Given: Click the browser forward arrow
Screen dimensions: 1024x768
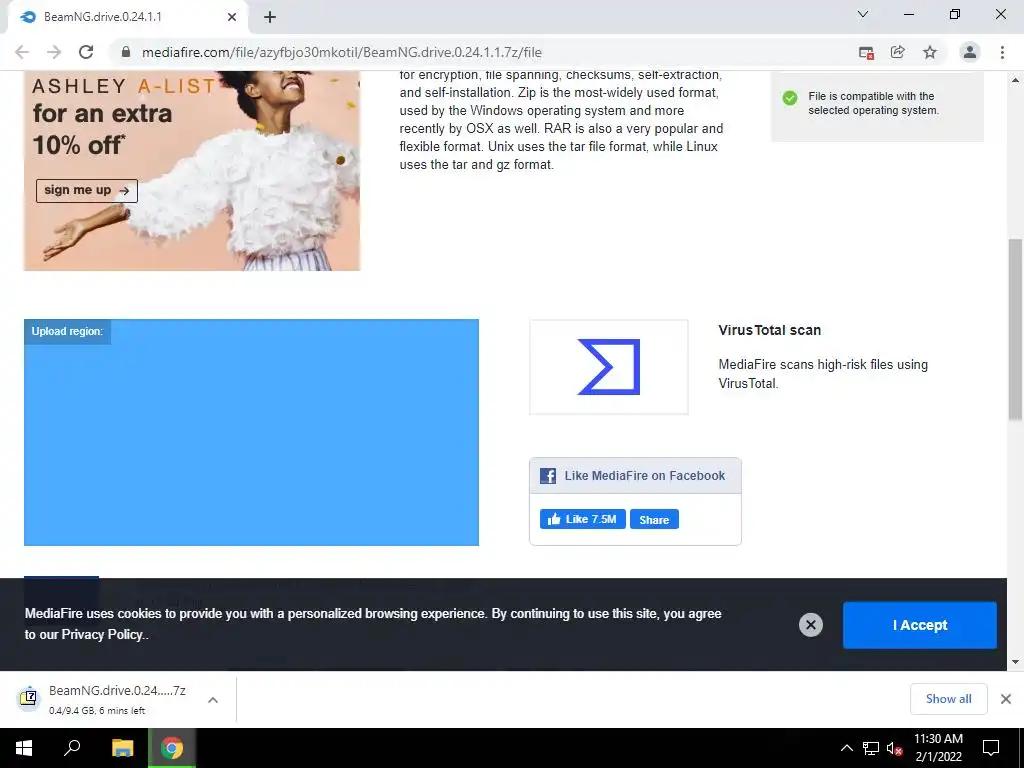Looking at the screenshot, I should 54,52.
